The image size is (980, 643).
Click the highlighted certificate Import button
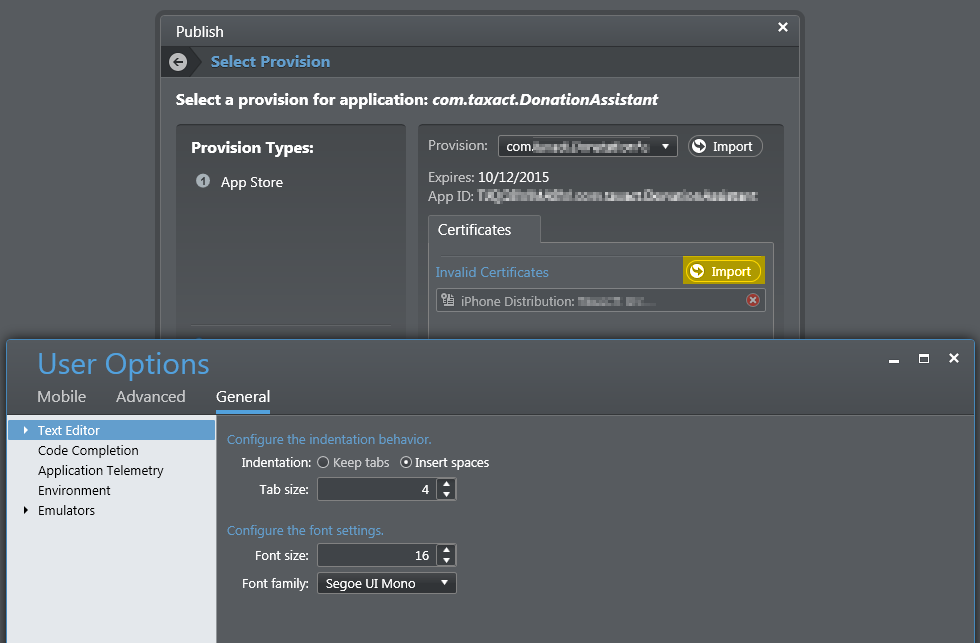pos(724,271)
